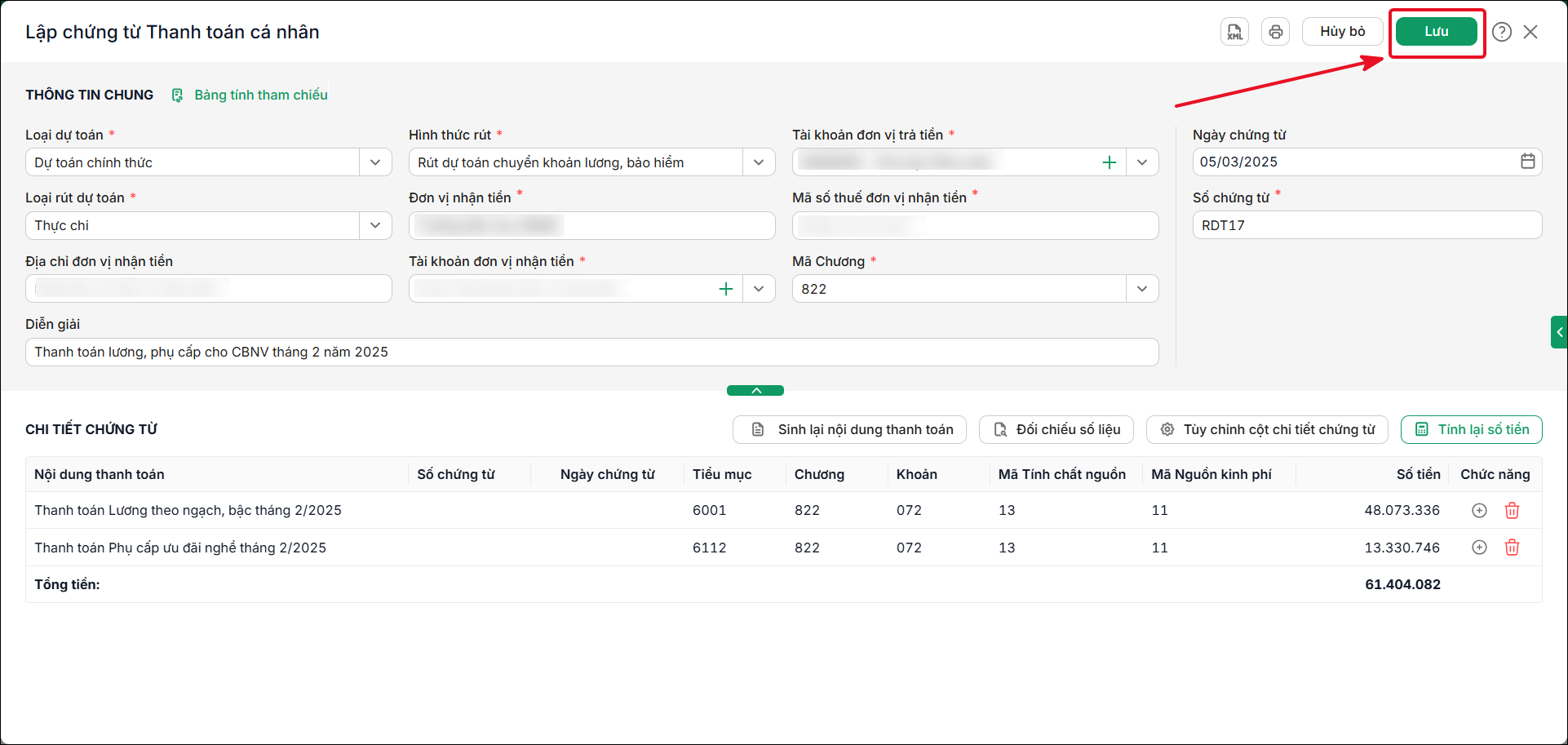Viewport: 1568px width, 745px height.
Task: Add row after Thanh toán Lương line
Action: pyautogui.click(x=1479, y=510)
